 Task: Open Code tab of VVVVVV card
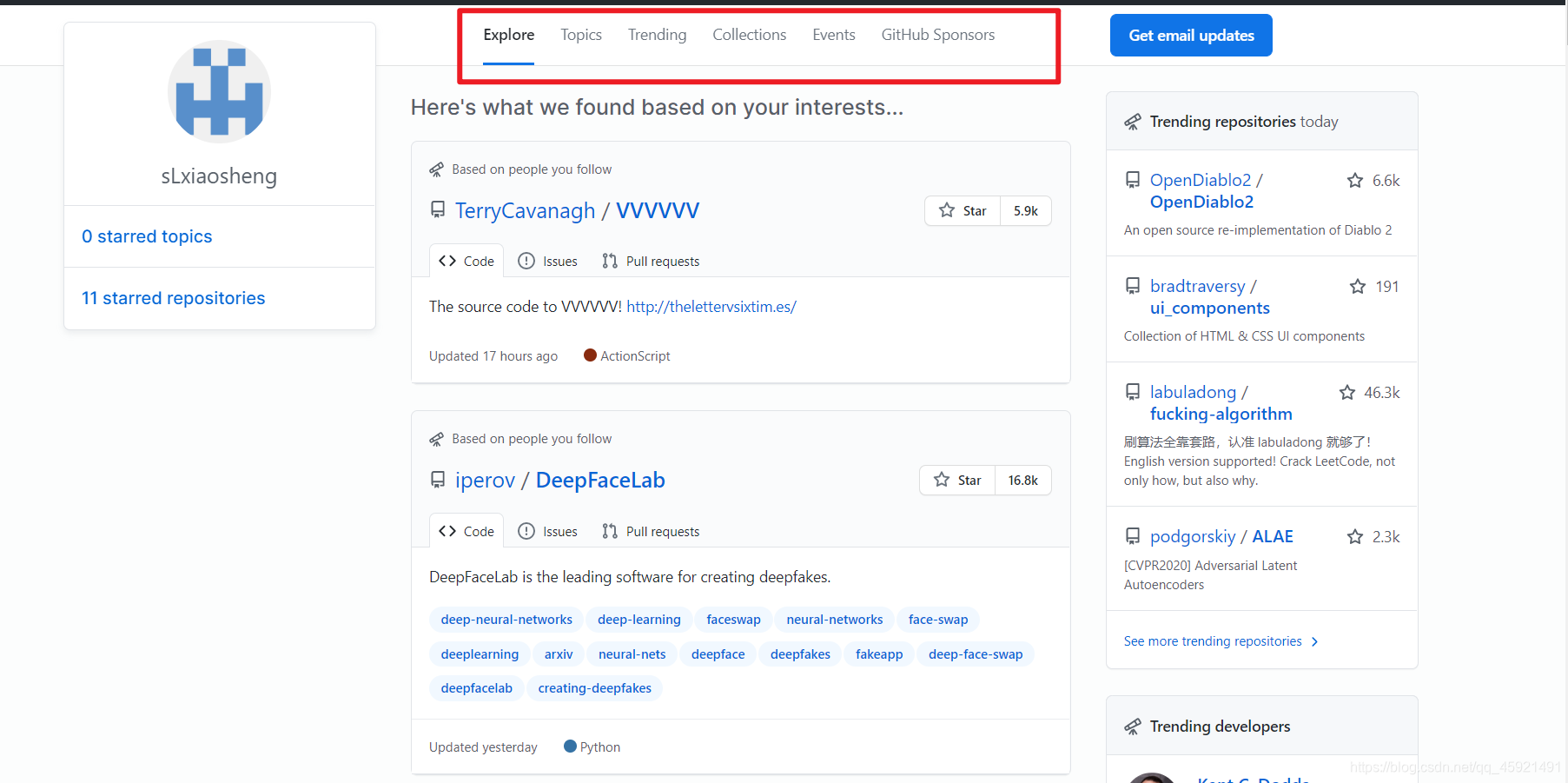tap(466, 261)
